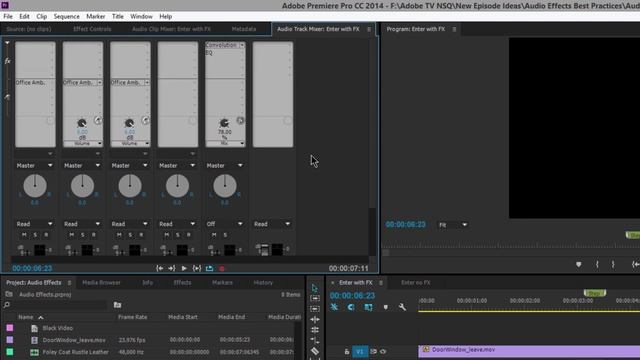Screen dimensions: 640x360
Task: Click the green marker on the timeline ruler
Action: [x=595, y=293]
